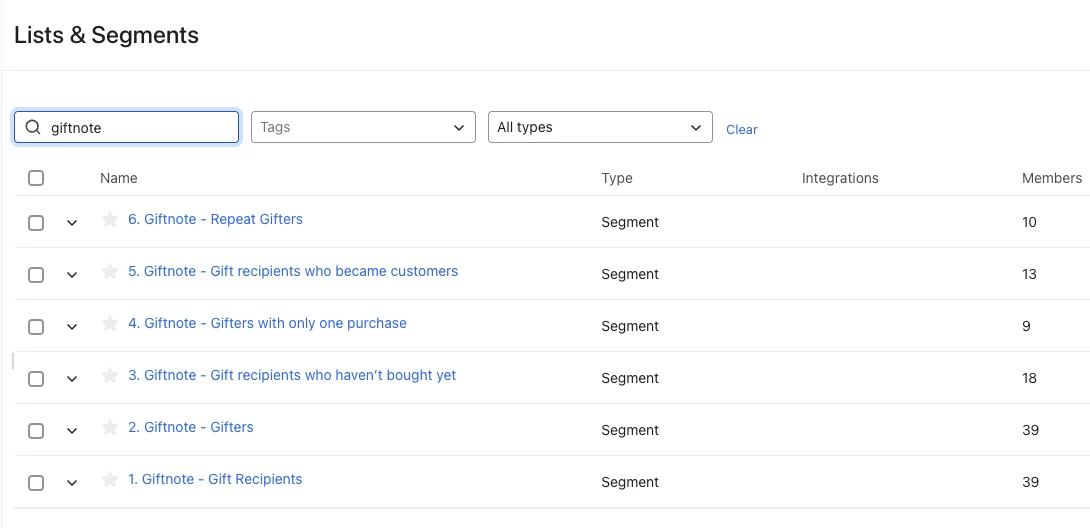
Task: Click the Name column header
Action: coord(119,179)
